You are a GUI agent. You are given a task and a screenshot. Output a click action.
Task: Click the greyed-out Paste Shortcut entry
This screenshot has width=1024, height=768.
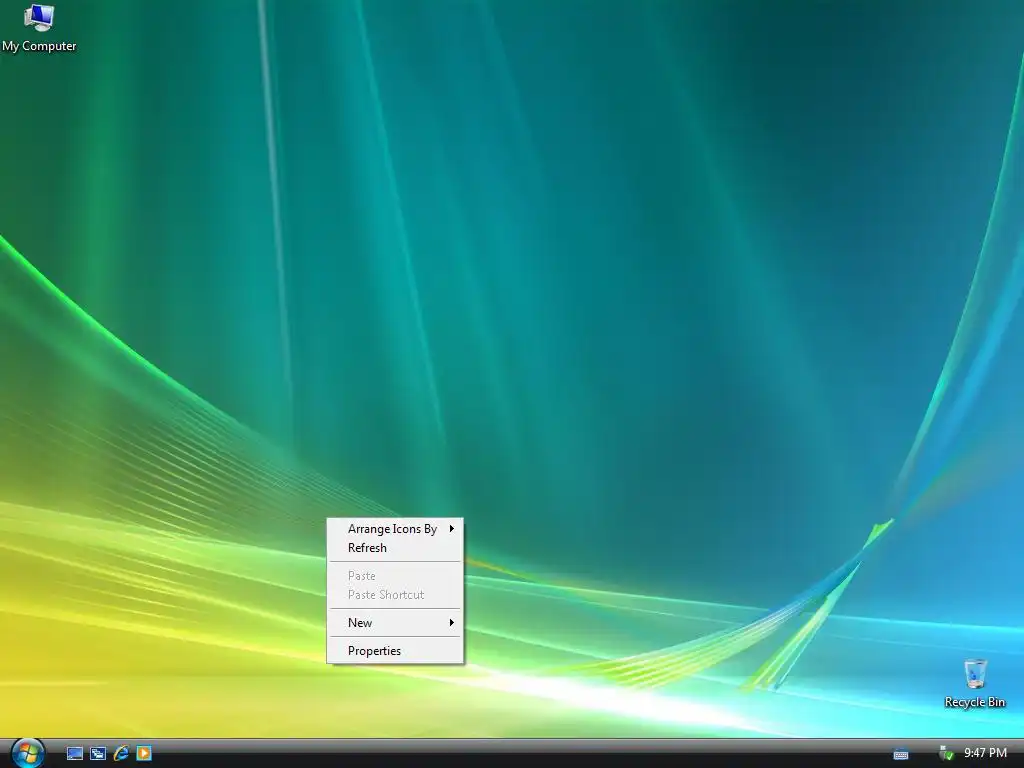pos(395,595)
